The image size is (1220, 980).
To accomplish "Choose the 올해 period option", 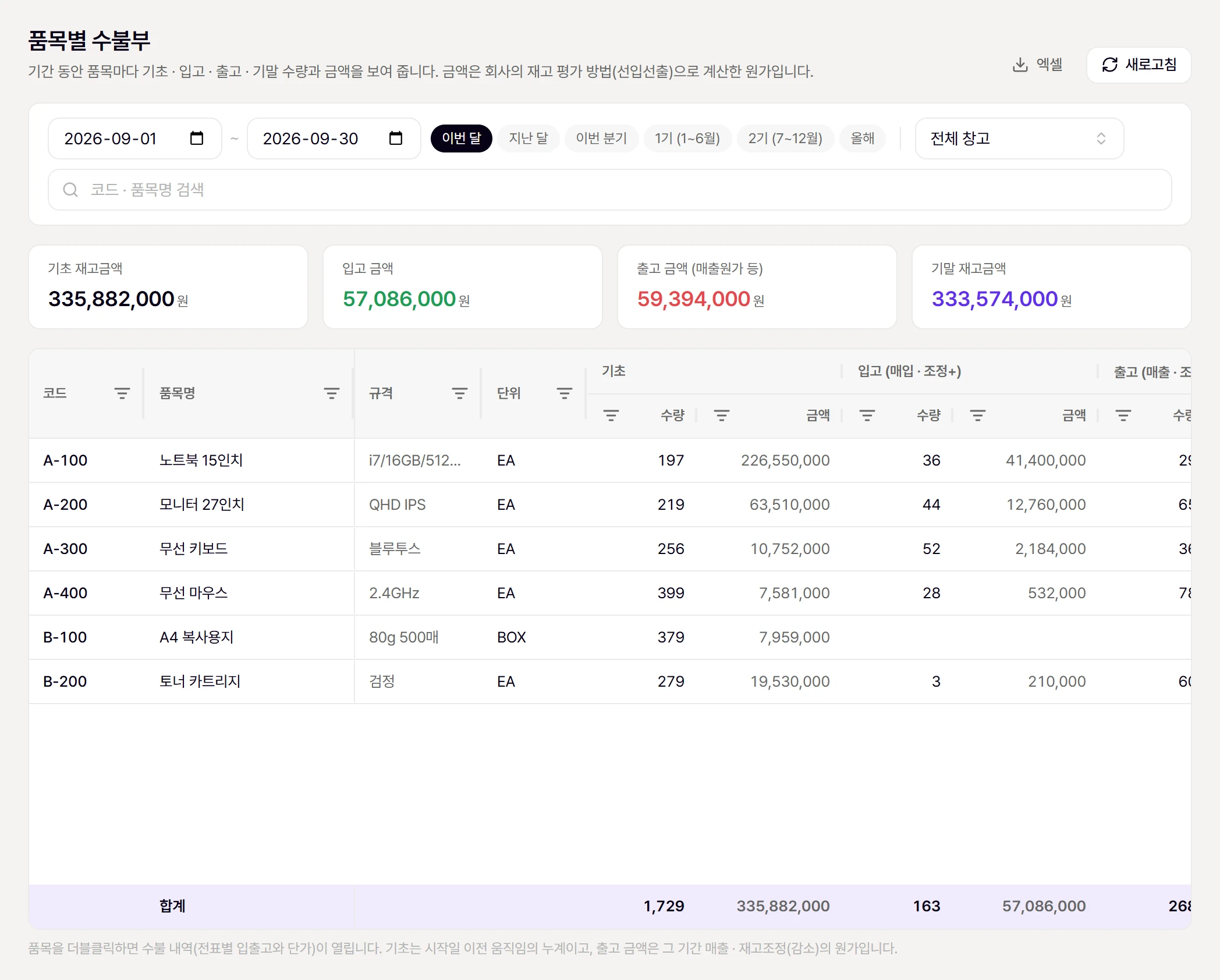I will [x=863, y=139].
